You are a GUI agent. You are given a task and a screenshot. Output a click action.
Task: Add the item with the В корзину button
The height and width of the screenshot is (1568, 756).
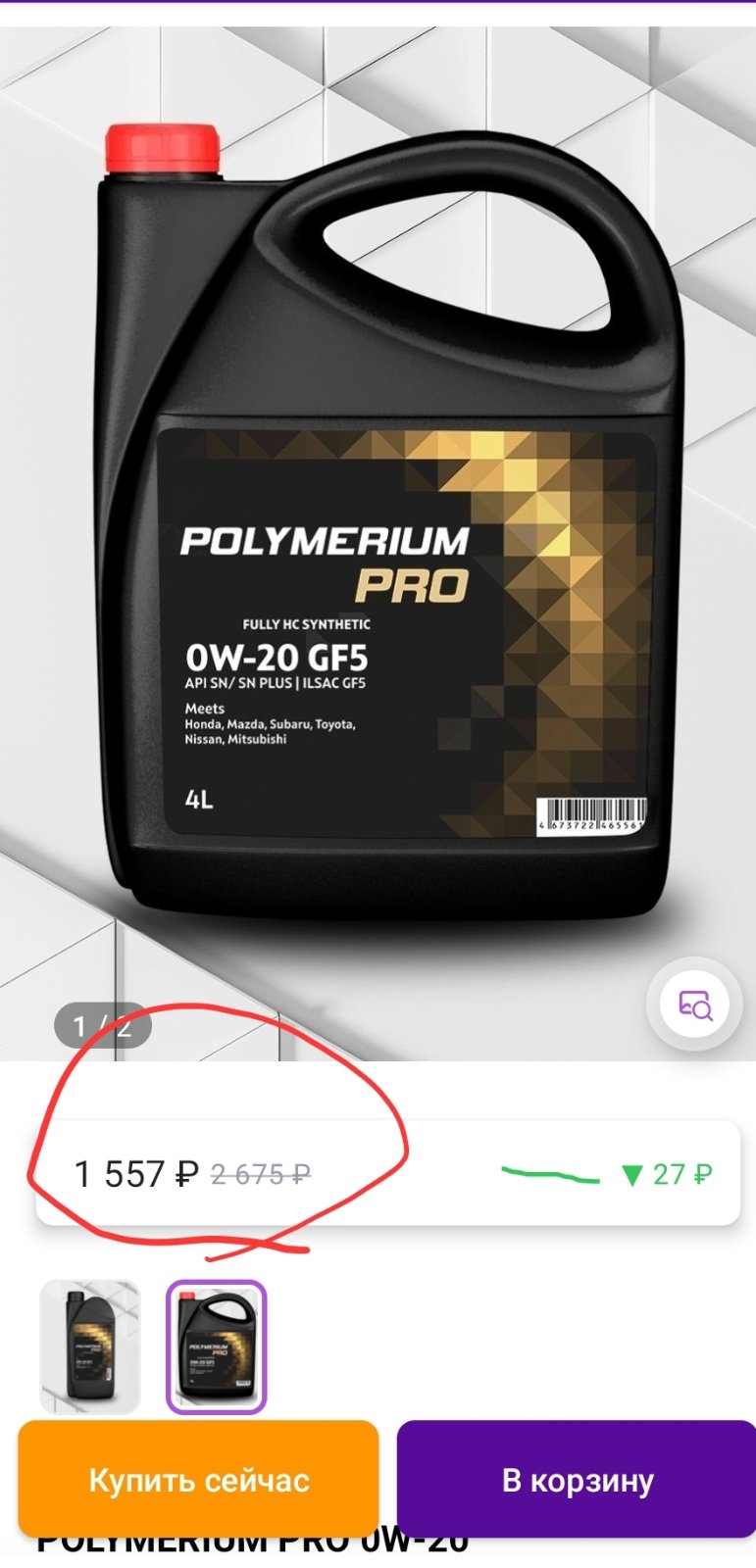(578, 1480)
